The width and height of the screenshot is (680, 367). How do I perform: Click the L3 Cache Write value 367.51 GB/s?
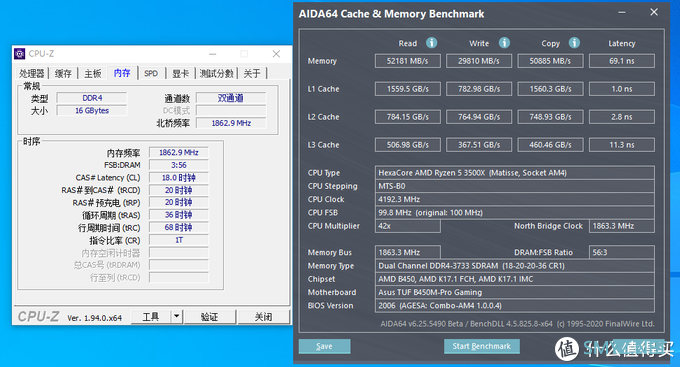click(x=479, y=145)
